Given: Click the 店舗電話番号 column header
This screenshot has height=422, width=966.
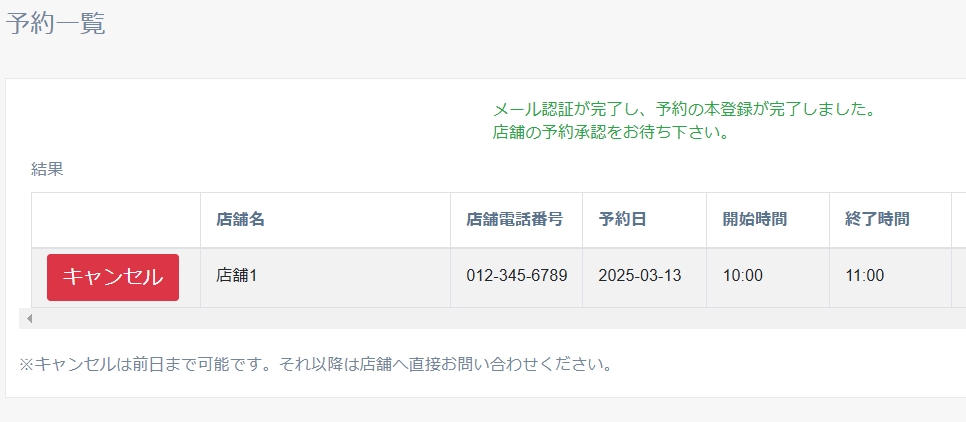Looking at the screenshot, I should click(x=515, y=219).
